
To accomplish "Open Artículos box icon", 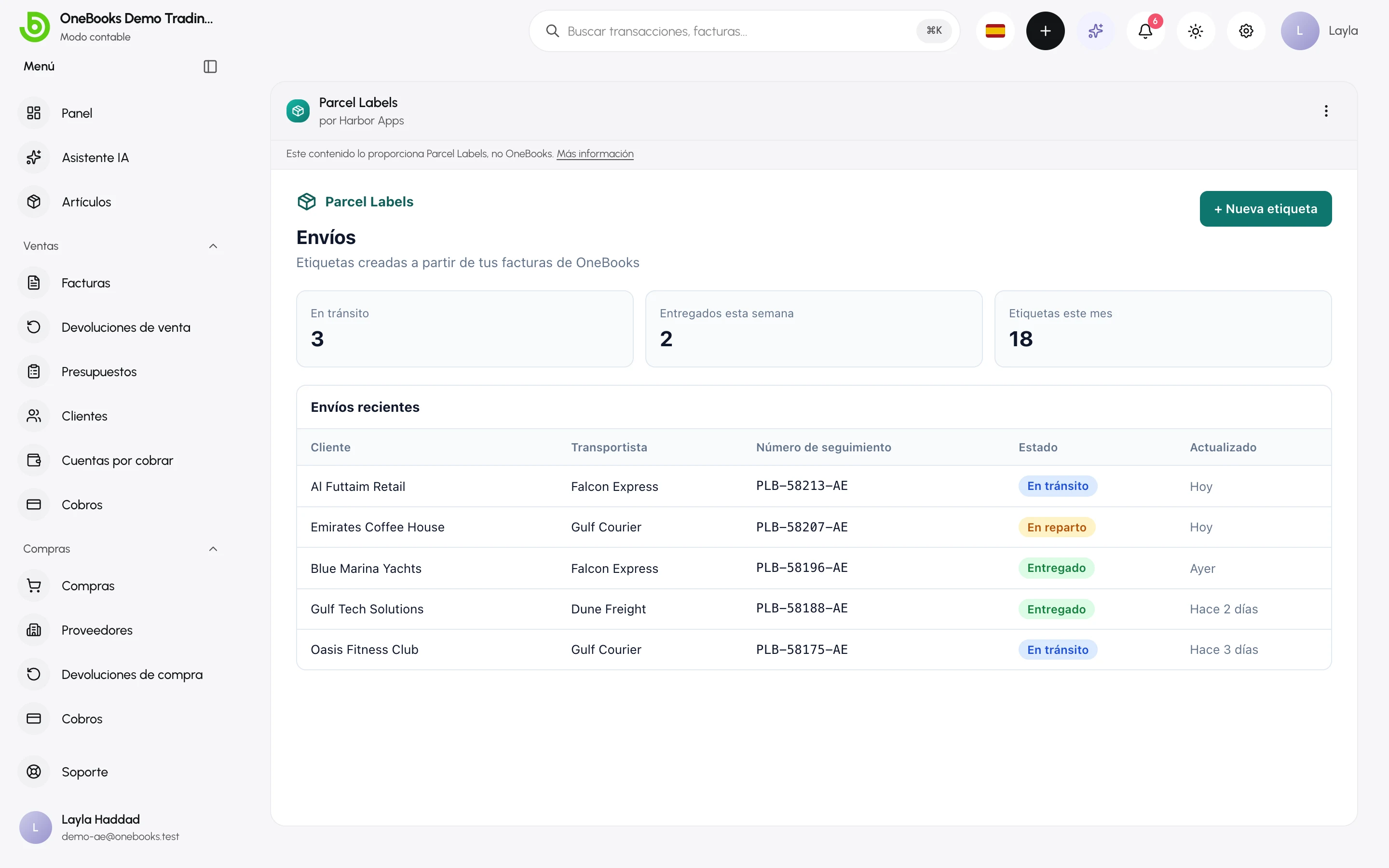I will 34,202.
